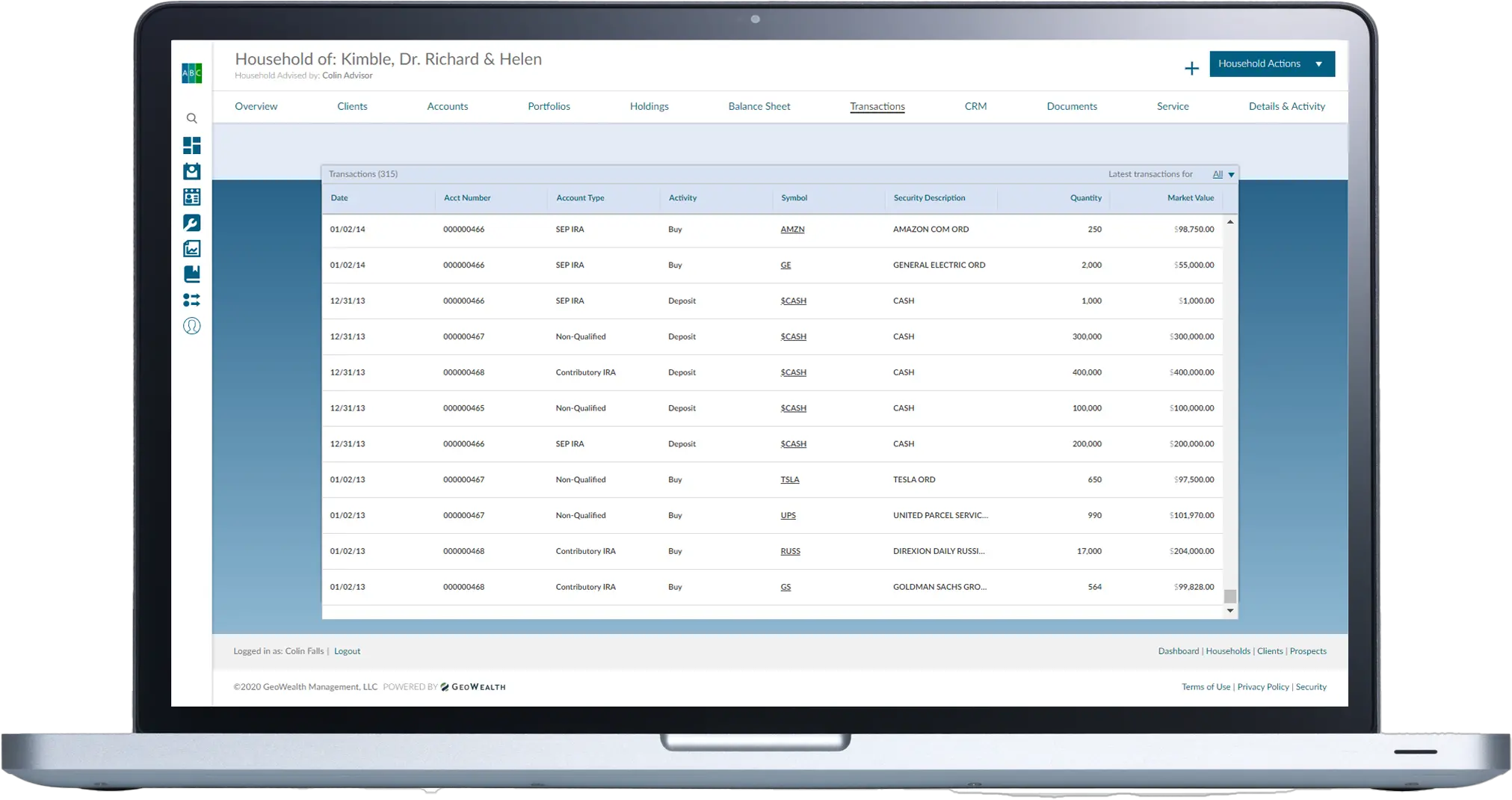The height and width of the screenshot is (800, 1512).
Task: Open the Households footer link
Action: tap(1227, 651)
